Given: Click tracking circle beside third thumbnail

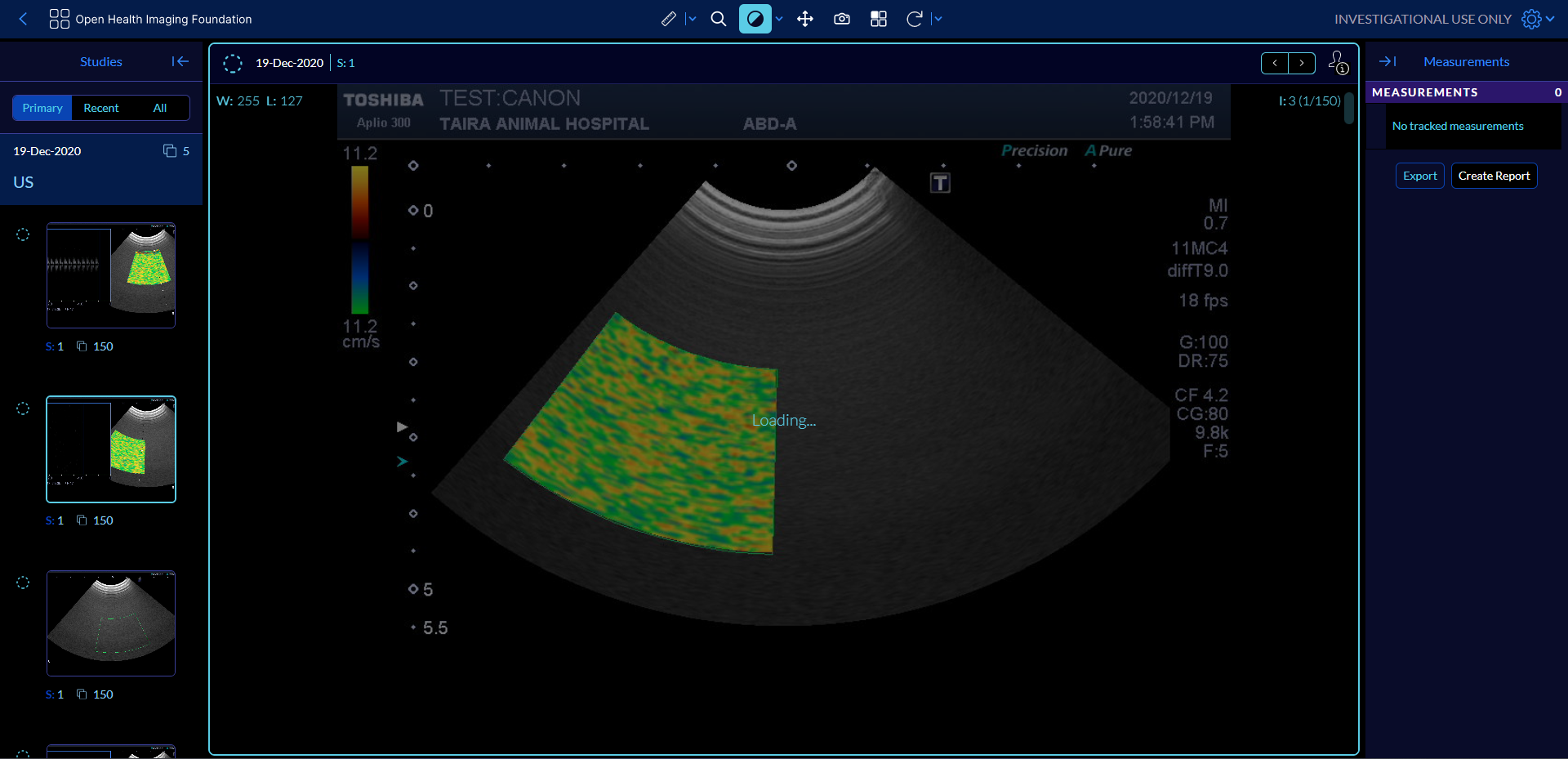Looking at the screenshot, I should [23, 583].
